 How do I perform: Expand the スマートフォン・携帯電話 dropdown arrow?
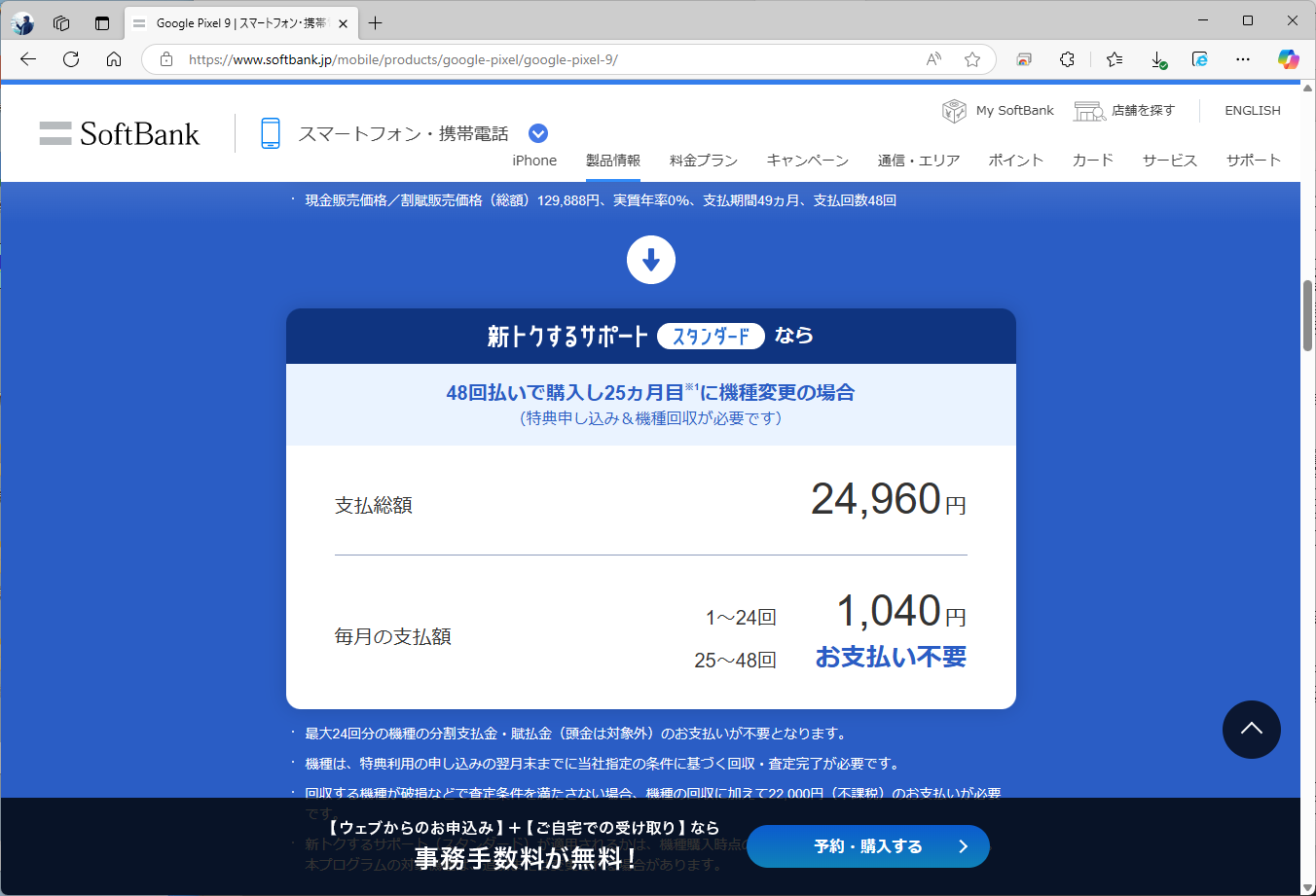click(x=538, y=133)
